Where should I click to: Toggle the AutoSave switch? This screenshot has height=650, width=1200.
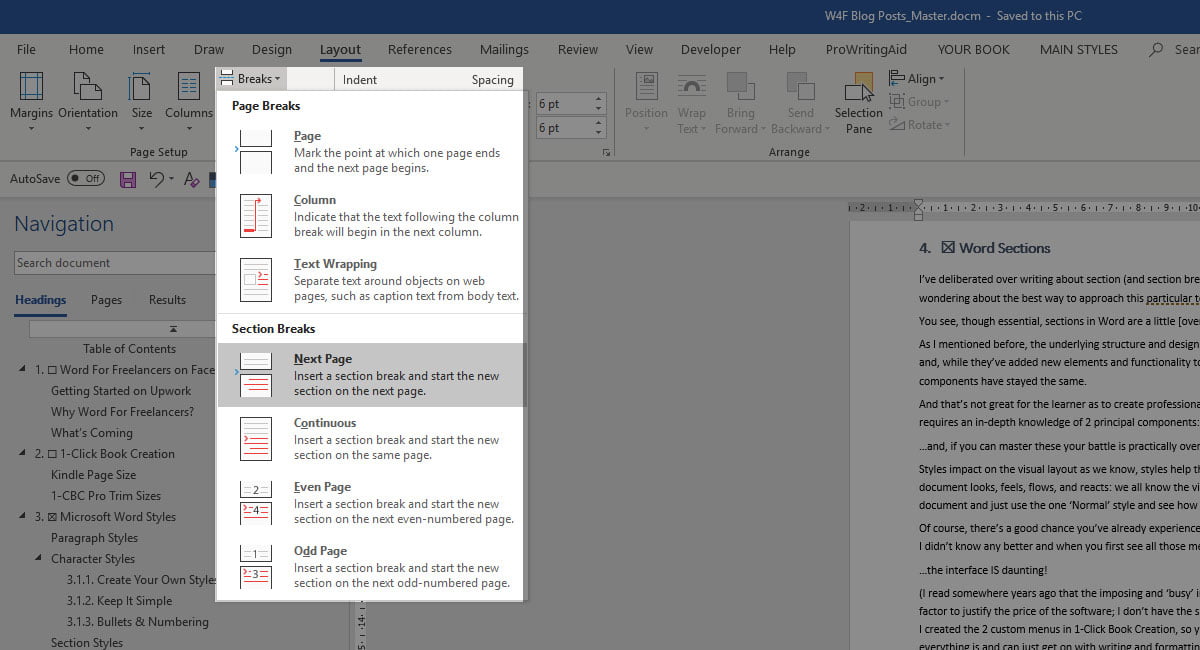click(x=85, y=179)
